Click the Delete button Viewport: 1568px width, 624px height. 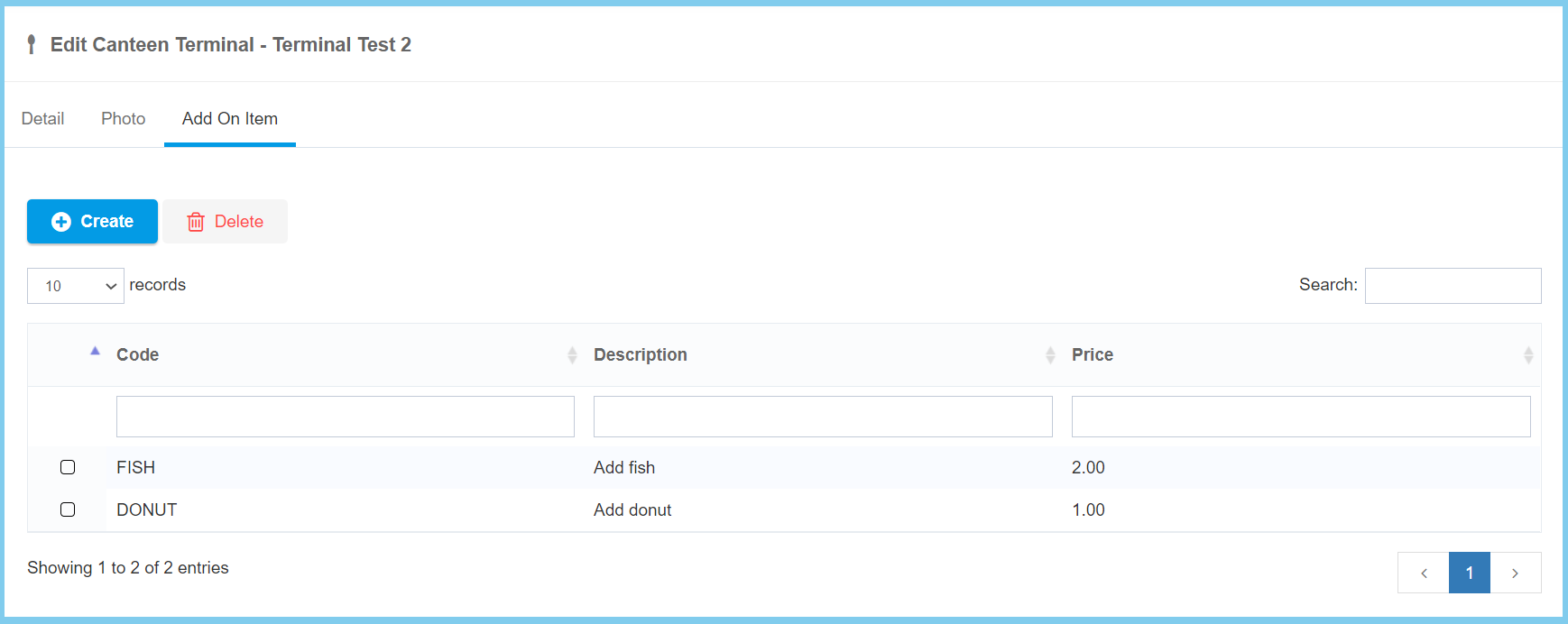pyautogui.click(x=226, y=222)
